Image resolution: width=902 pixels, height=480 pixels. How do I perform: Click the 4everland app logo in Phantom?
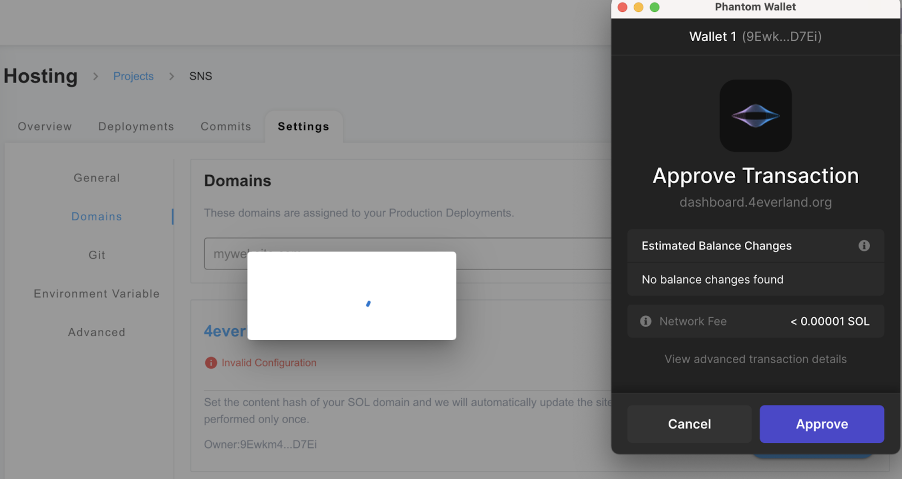[755, 116]
